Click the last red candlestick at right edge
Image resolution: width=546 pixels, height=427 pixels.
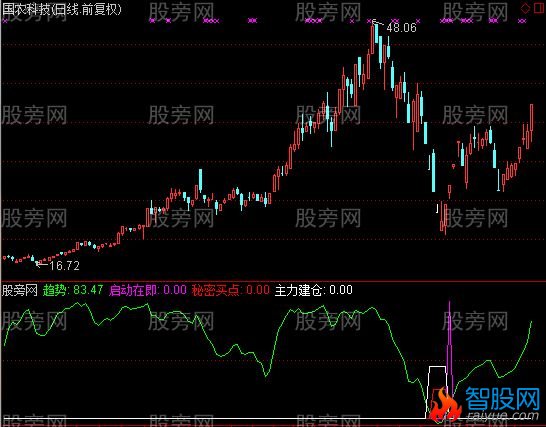click(532, 118)
